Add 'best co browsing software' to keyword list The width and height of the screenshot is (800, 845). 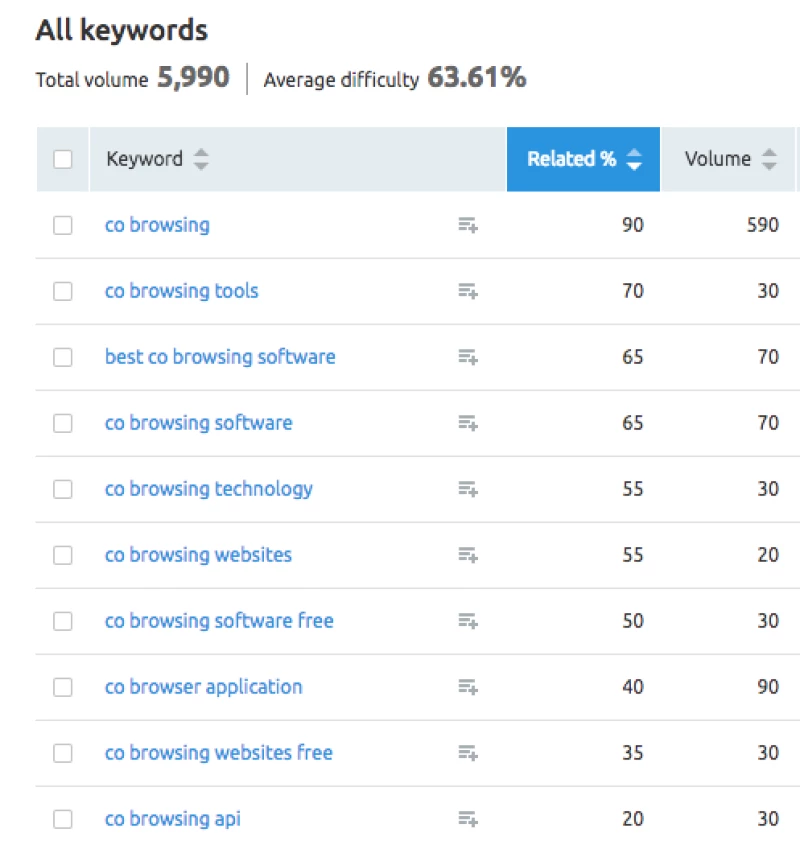(x=467, y=357)
